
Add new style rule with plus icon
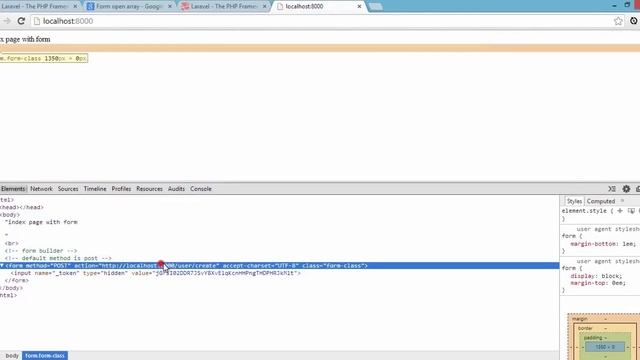point(620,211)
